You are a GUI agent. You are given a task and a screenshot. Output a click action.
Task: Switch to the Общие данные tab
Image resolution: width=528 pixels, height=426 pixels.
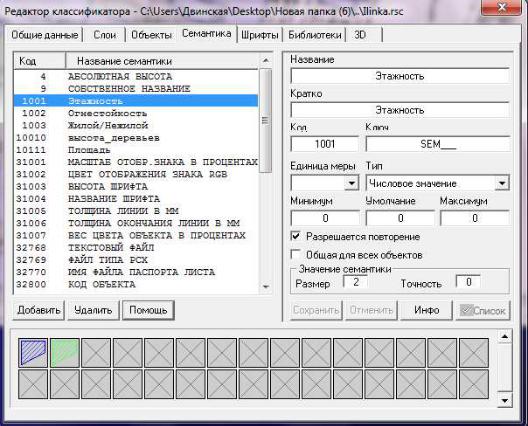click(45, 35)
